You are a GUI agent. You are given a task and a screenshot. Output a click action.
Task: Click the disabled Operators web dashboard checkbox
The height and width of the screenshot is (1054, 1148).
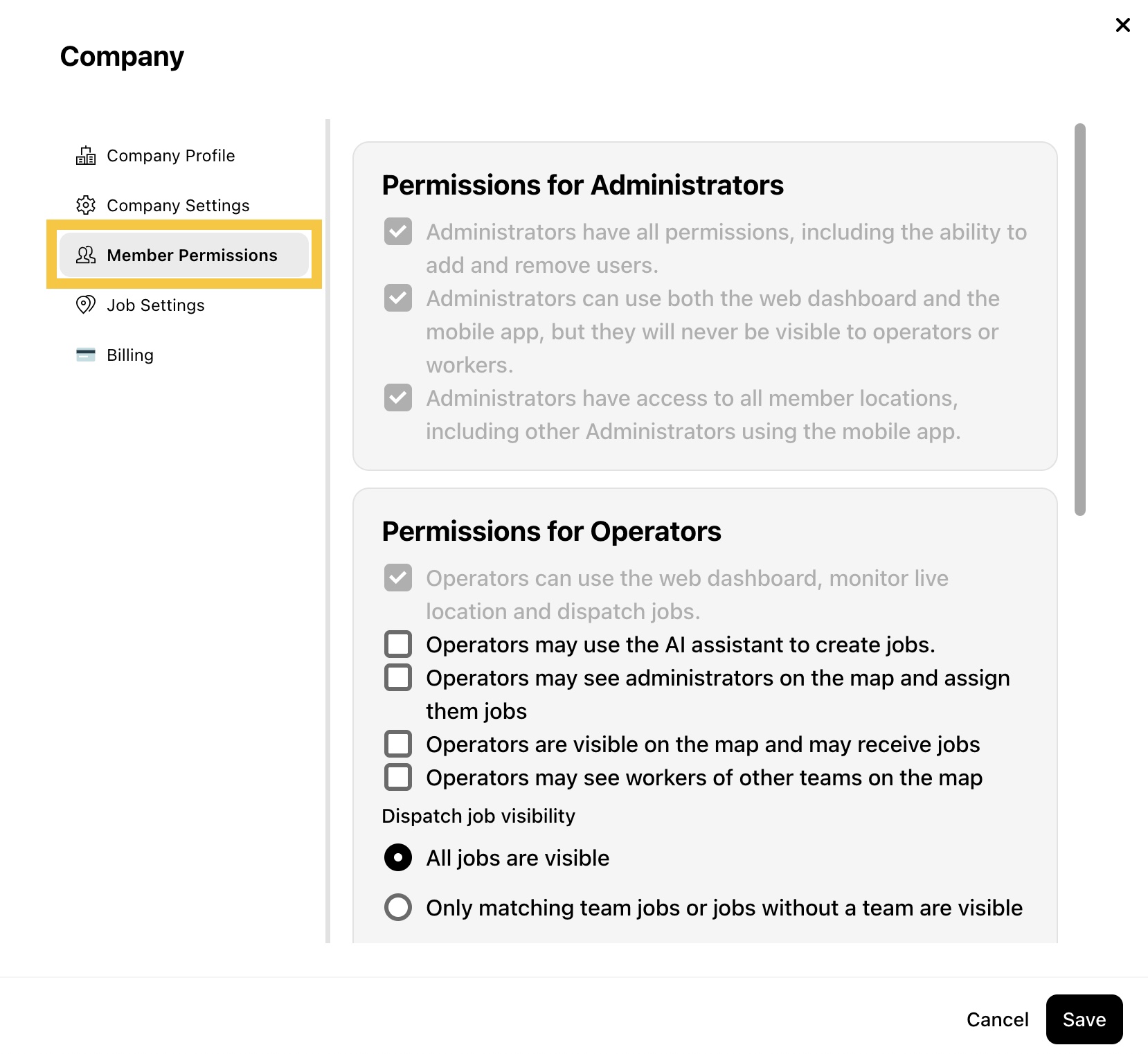[398, 578]
